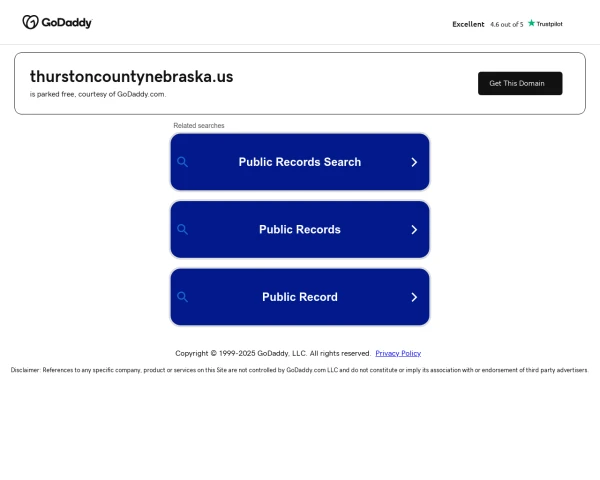600x480 pixels.
Task: Expand the Public Record chevron arrow
Action: tap(414, 297)
